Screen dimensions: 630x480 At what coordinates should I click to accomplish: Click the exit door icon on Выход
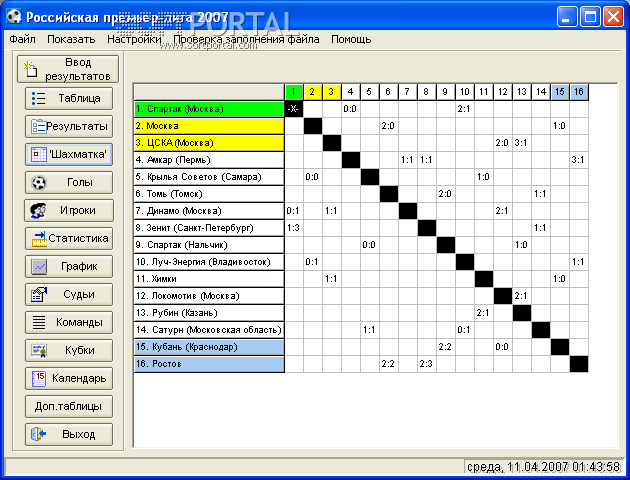pyautogui.click(x=39, y=434)
